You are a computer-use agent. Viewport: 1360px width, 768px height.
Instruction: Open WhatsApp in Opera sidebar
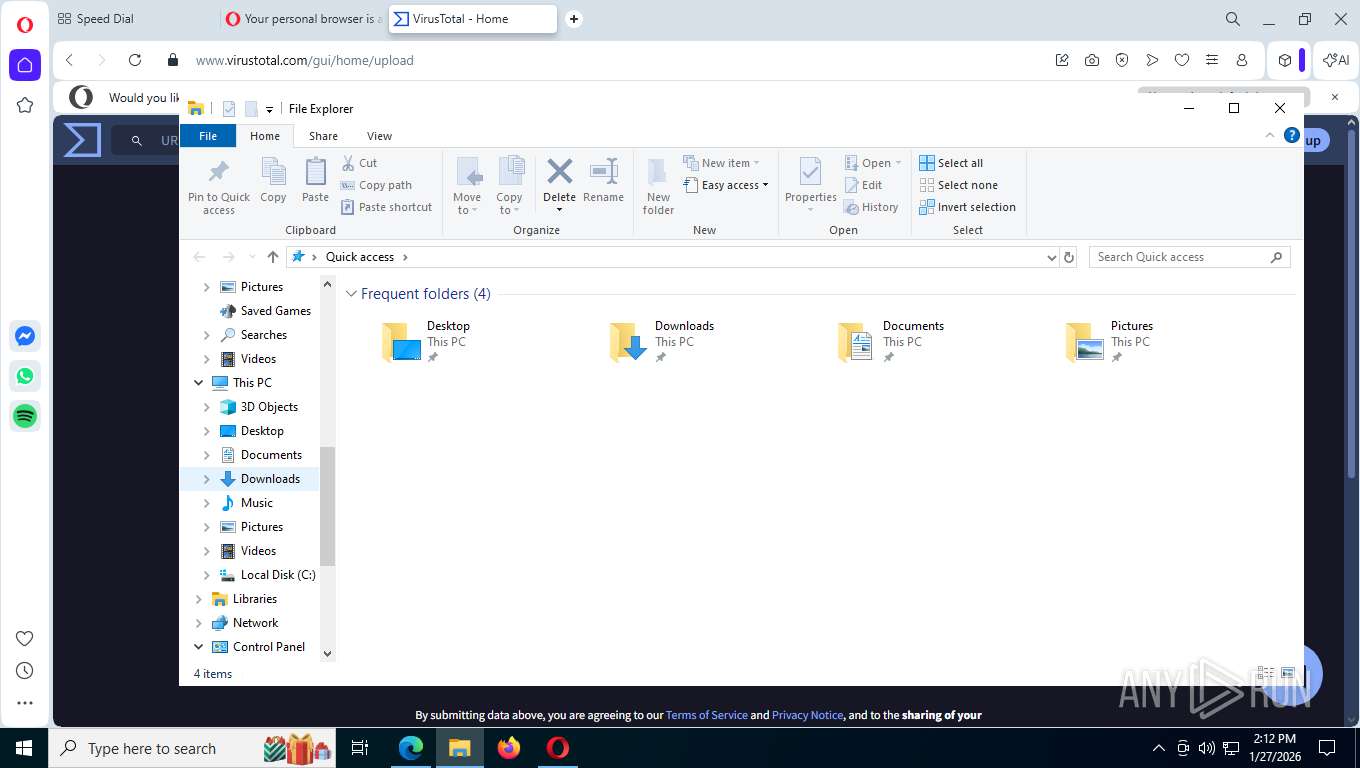pyautogui.click(x=25, y=376)
